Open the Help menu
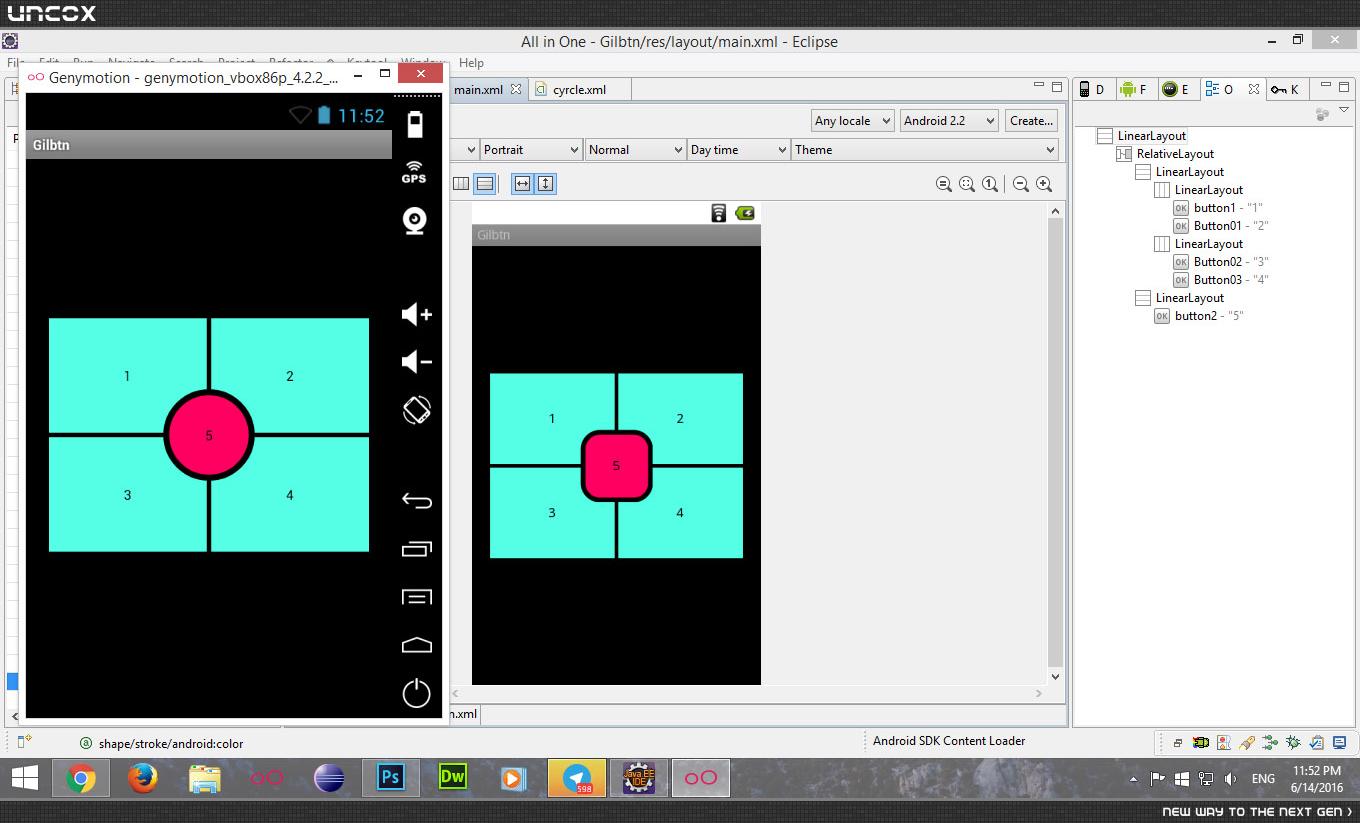Screen dimensions: 1360x823 (x=471, y=63)
